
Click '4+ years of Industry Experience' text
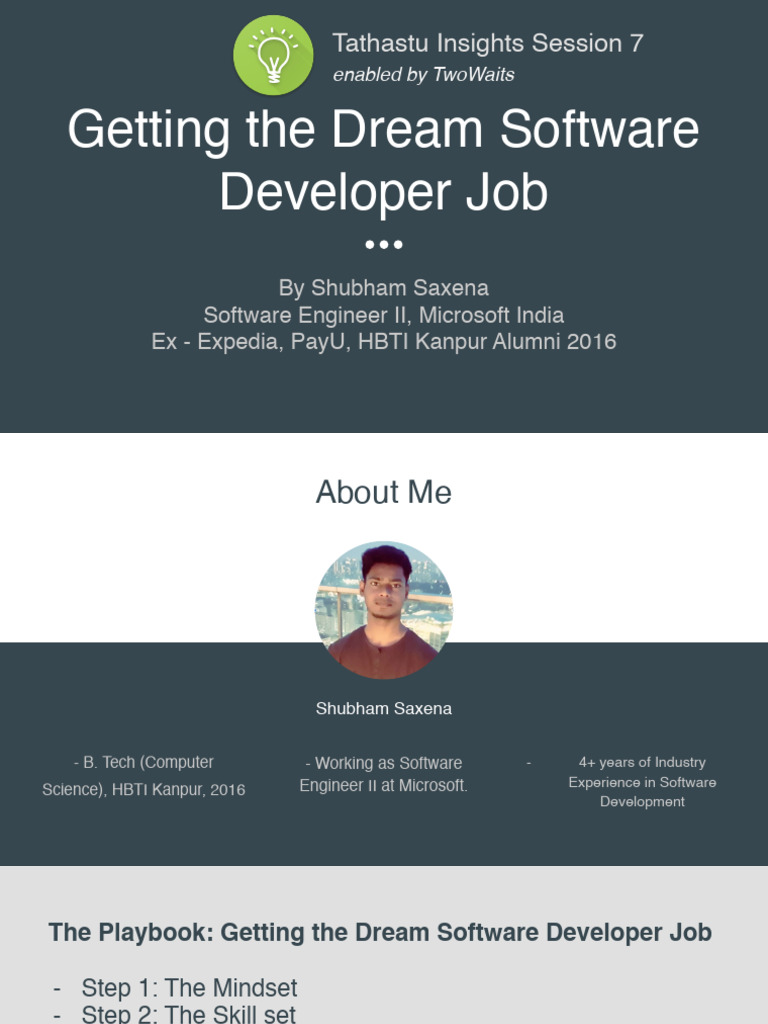click(x=642, y=782)
